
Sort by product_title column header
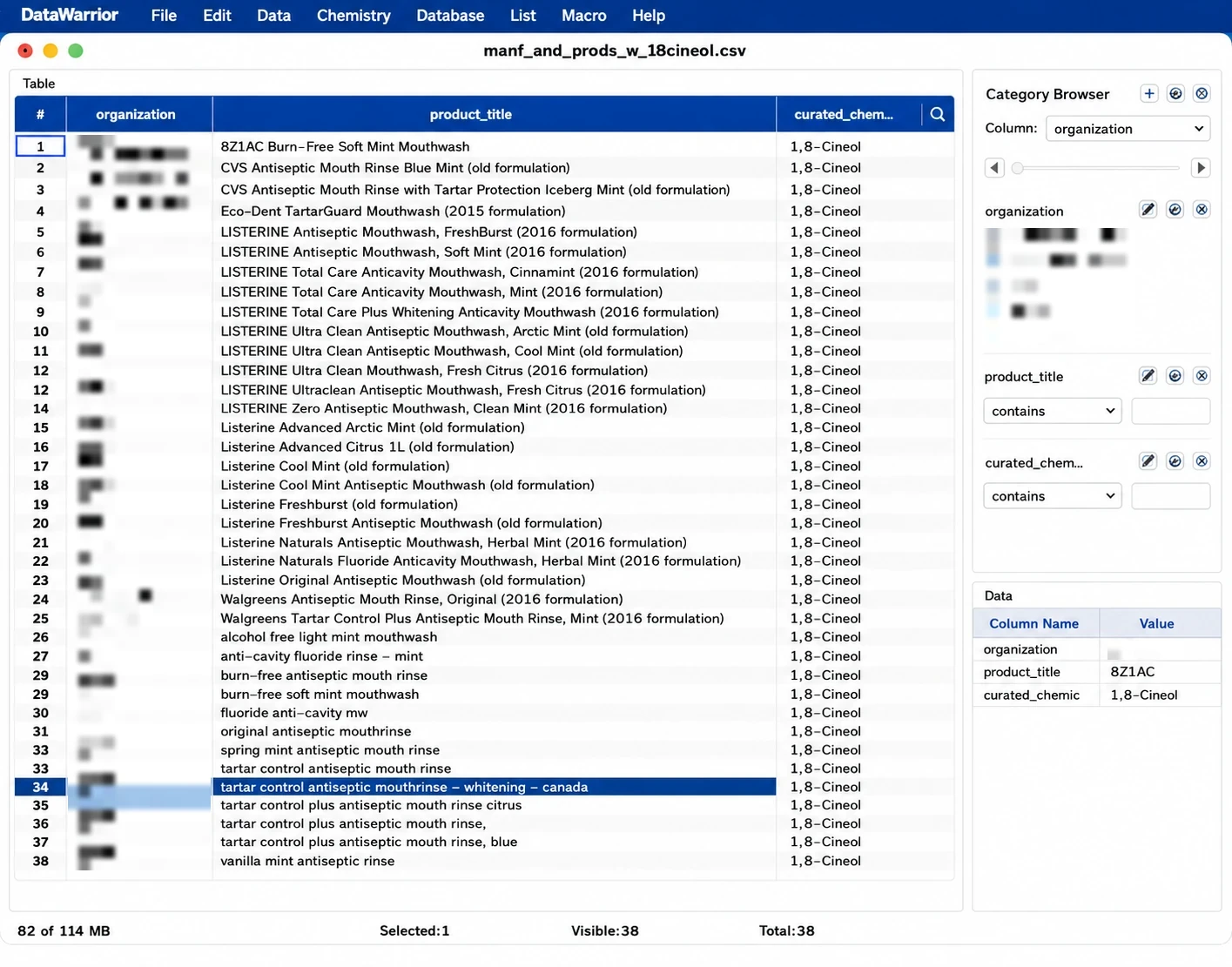(x=495, y=114)
